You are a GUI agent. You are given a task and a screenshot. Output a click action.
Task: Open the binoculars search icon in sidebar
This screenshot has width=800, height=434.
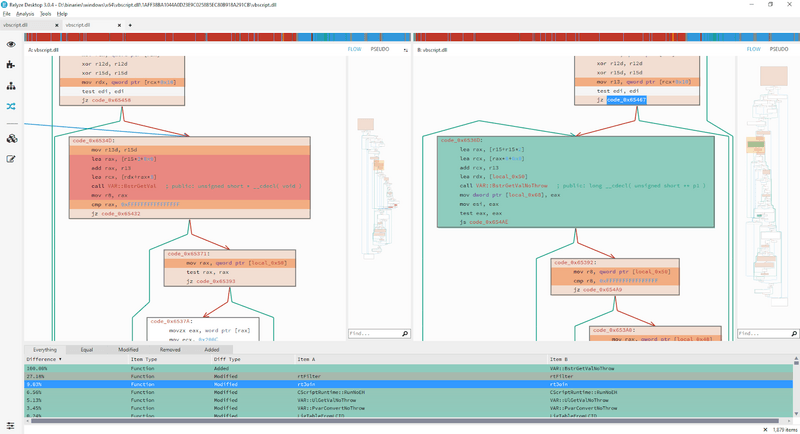(11, 139)
